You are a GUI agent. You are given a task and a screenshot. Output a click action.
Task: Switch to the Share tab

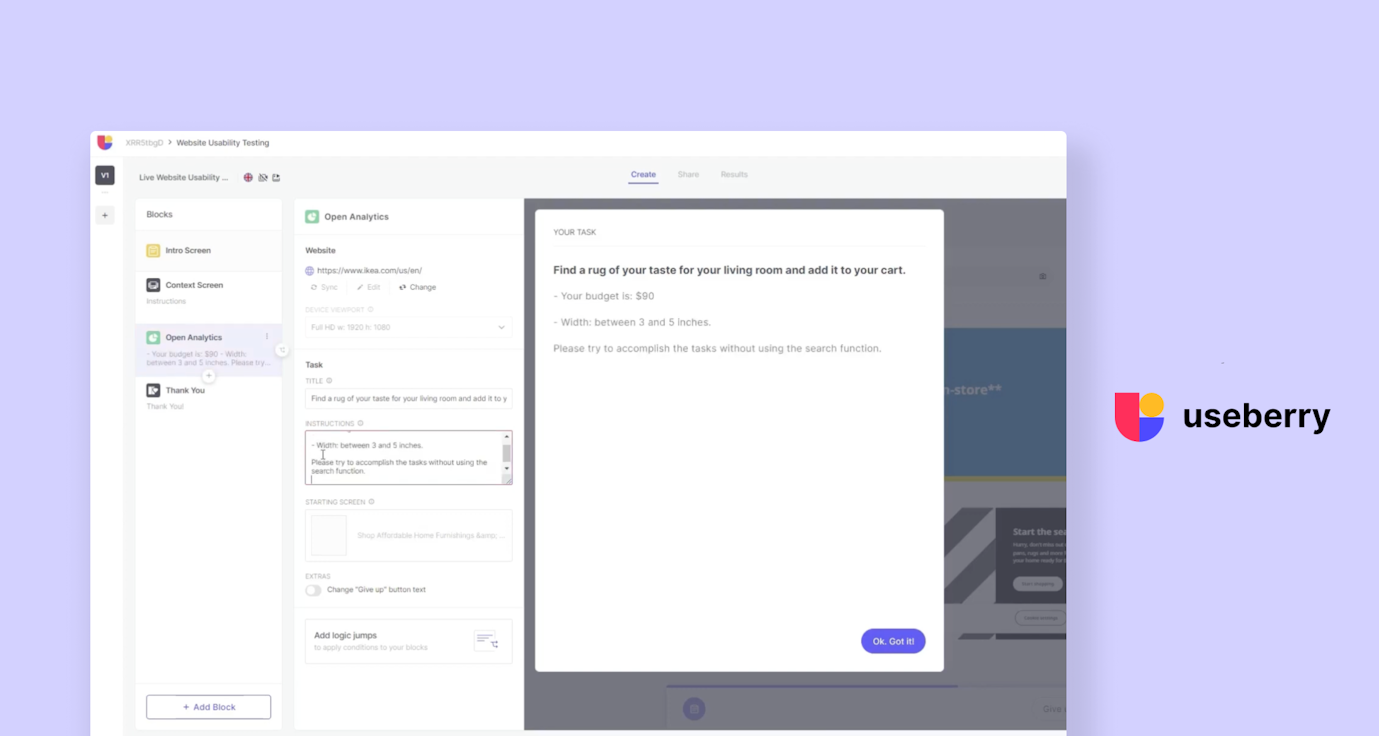pos(688,174)
